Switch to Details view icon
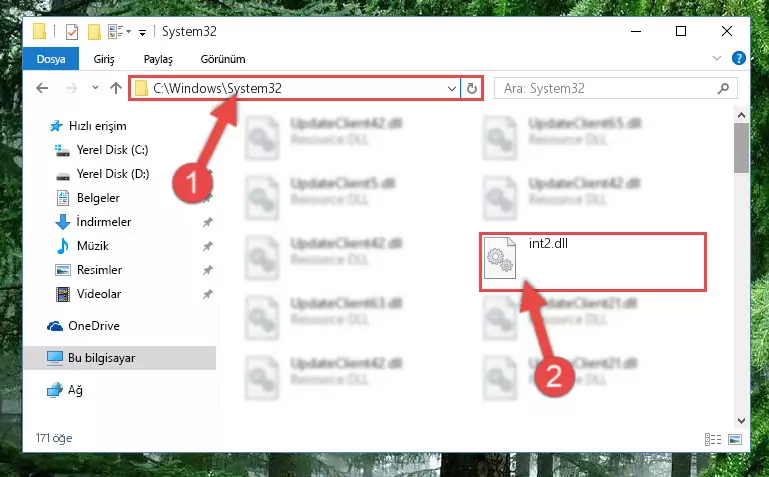 (713, 439)
